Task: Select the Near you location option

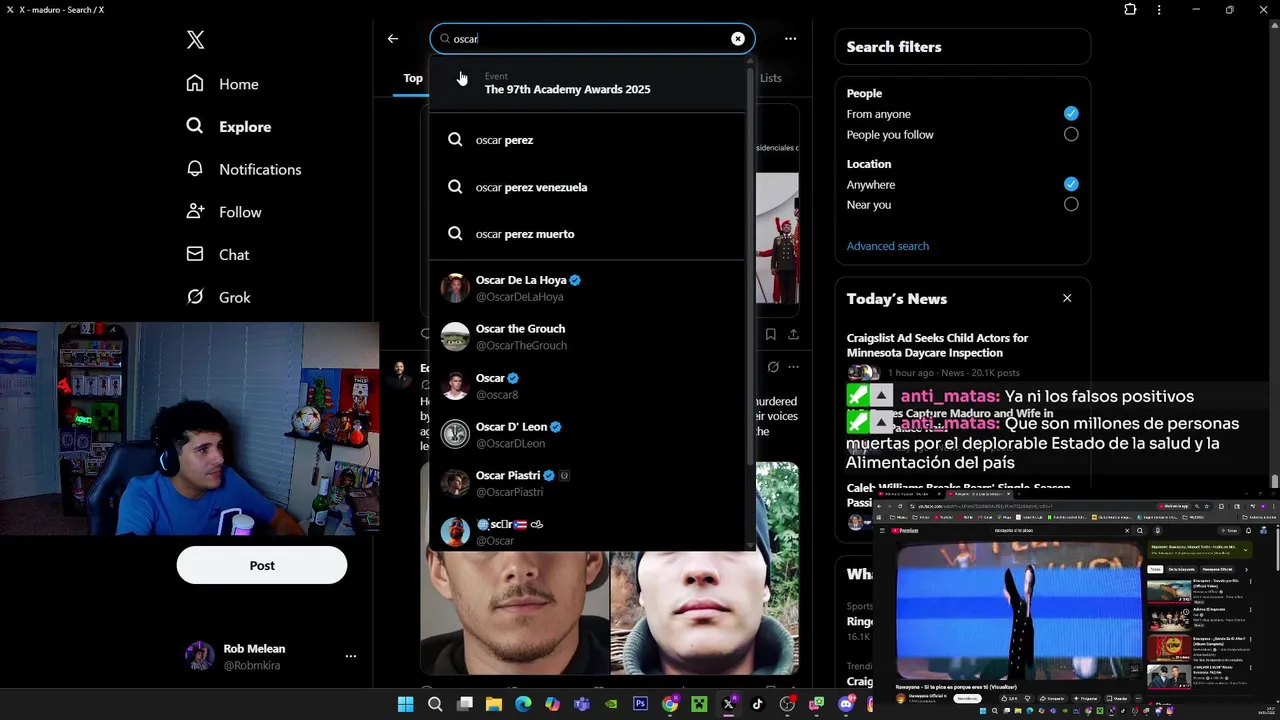Action: point(1071,204)
